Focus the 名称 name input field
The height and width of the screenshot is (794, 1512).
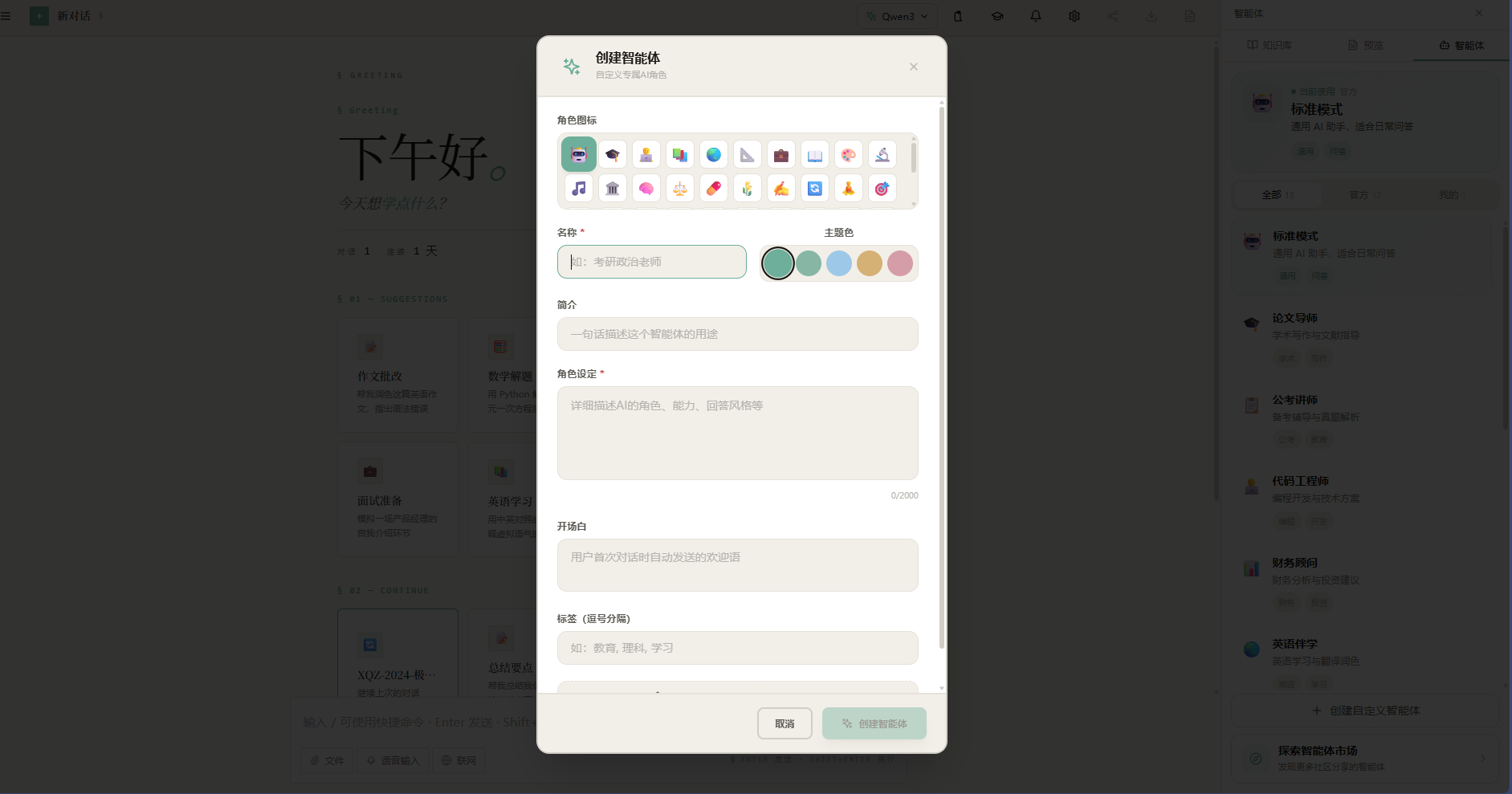652,262
